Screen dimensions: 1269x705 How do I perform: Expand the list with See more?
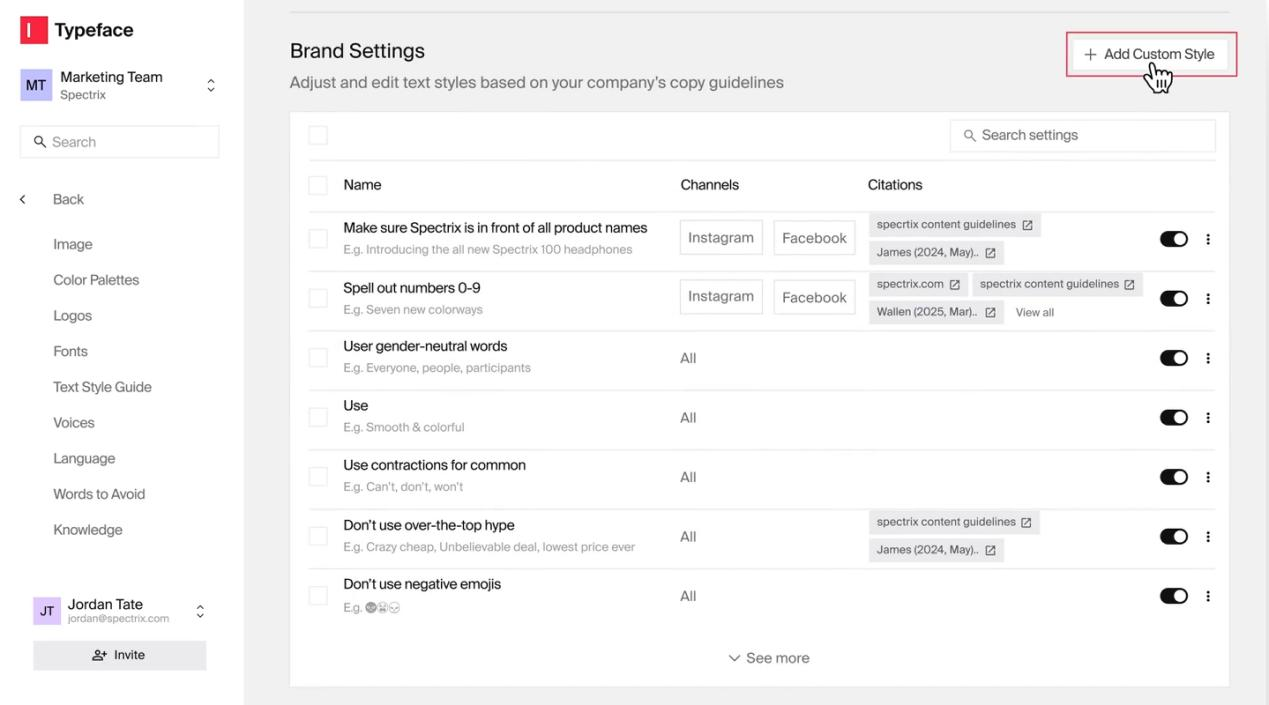coord(769,658)
